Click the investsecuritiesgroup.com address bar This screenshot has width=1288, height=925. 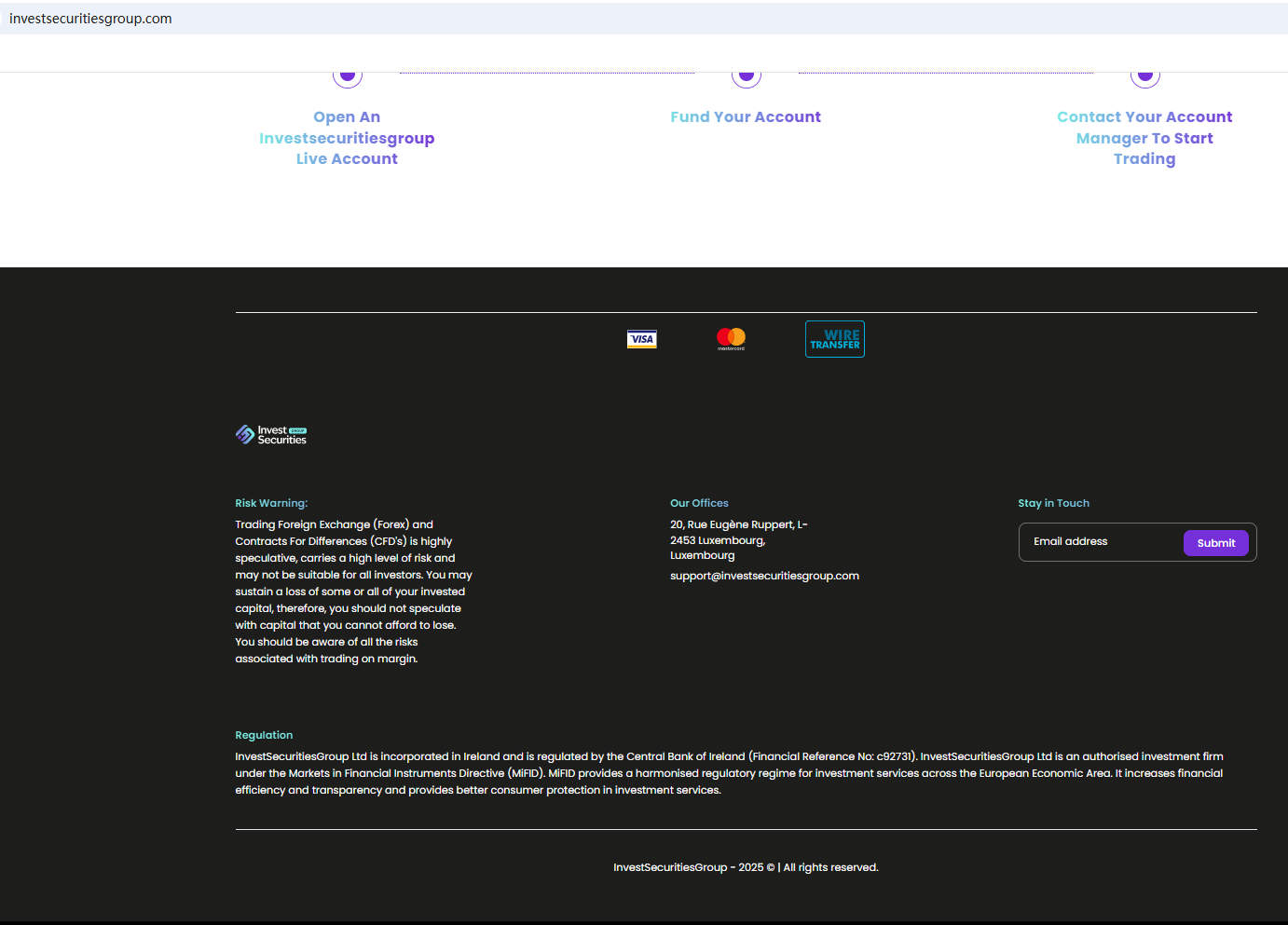[x=90, y=19]
